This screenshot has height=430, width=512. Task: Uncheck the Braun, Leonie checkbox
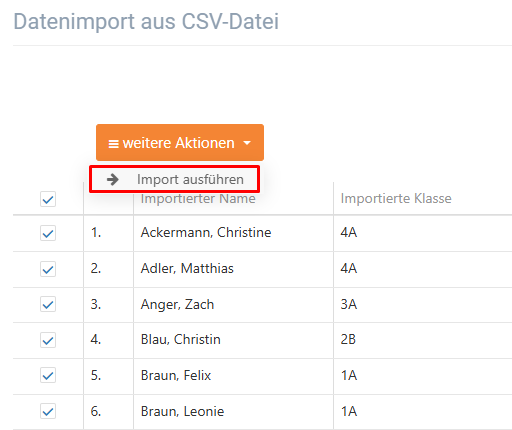pyautogui.click(x=48, y=411)
